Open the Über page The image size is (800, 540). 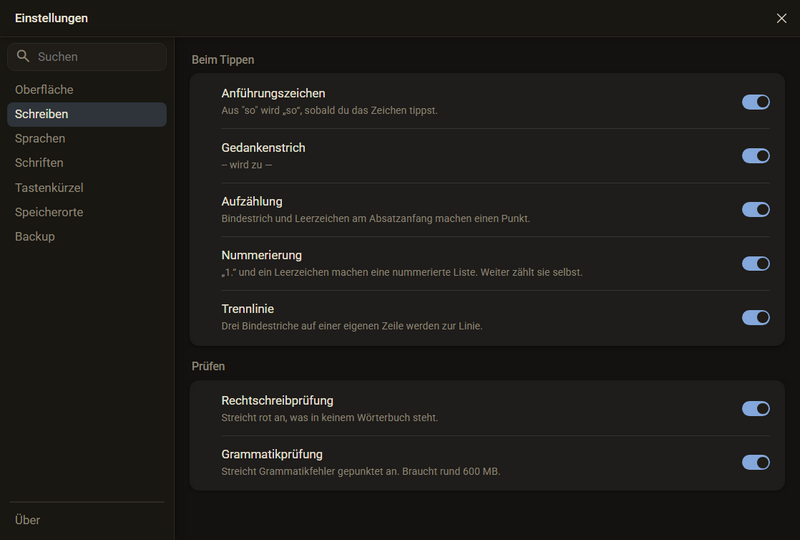click(x=87, y=520)
